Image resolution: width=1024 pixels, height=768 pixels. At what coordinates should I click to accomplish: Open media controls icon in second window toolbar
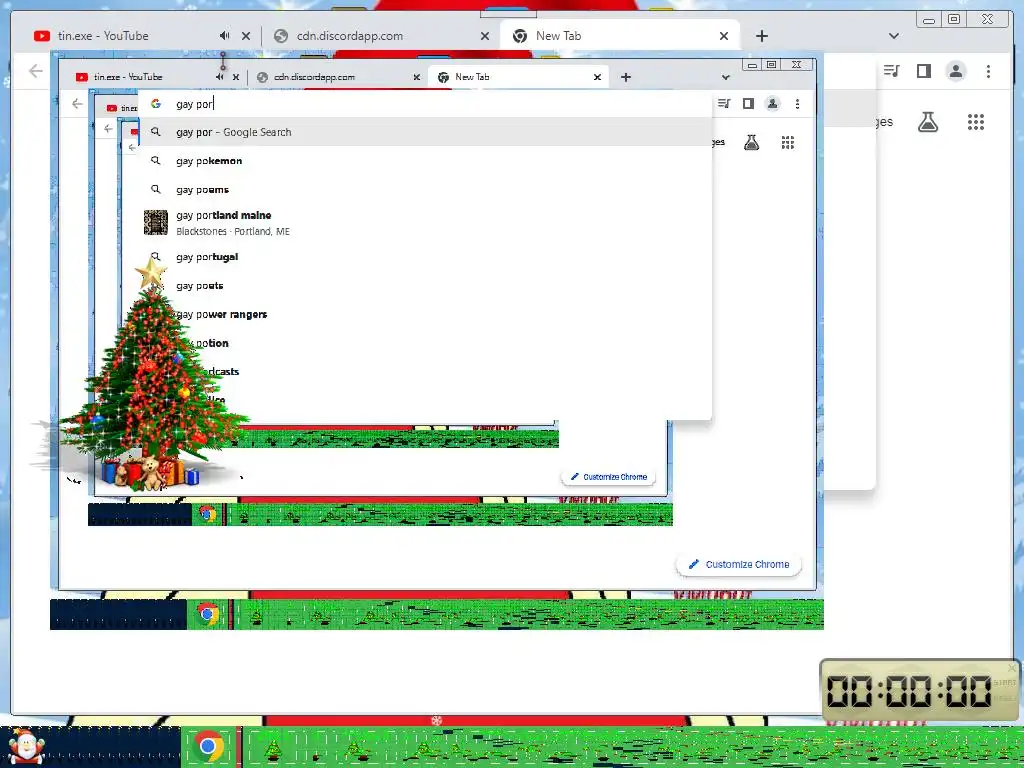point(724,104)
